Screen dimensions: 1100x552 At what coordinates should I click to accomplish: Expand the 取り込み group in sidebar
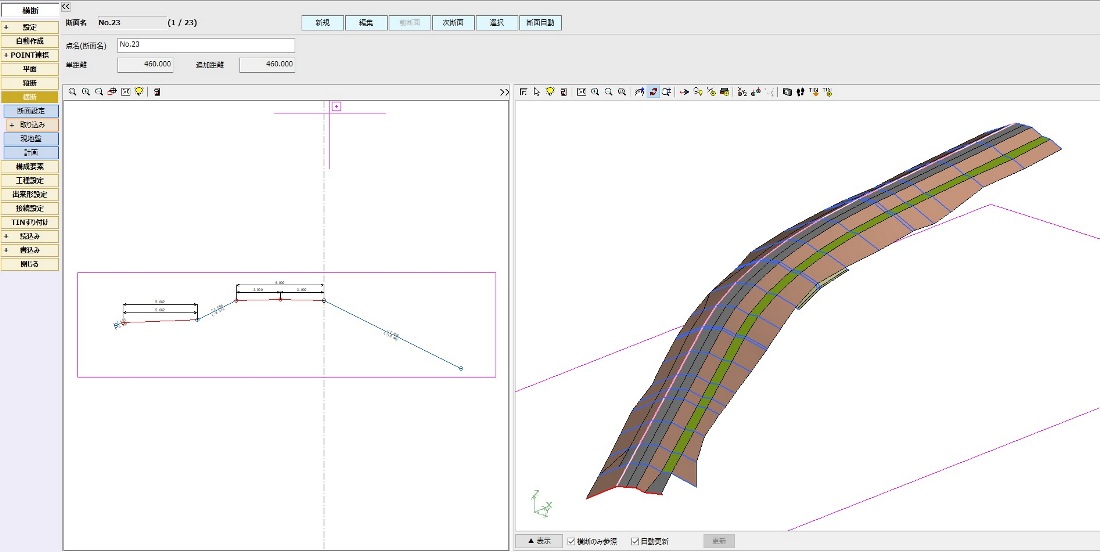coord(11,125)
